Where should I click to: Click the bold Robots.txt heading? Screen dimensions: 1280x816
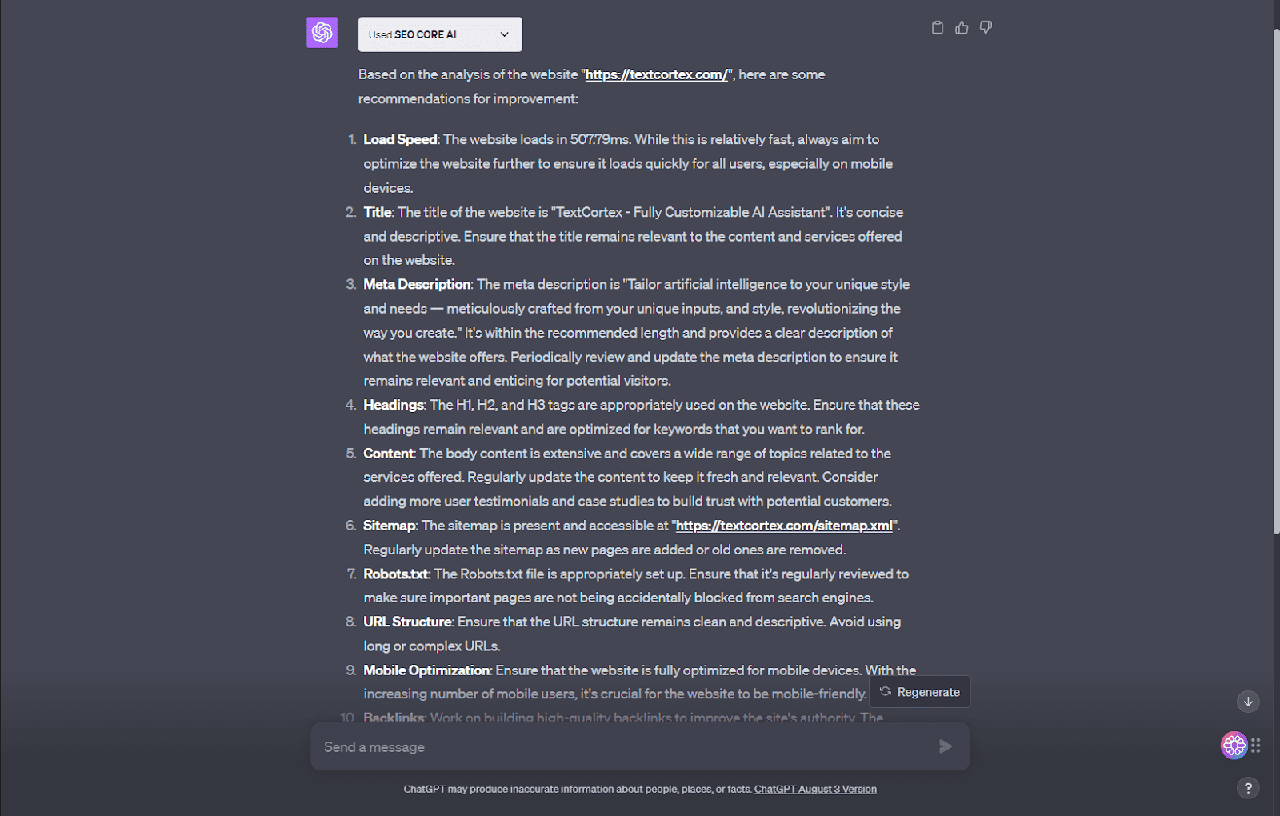click(397, 574)
